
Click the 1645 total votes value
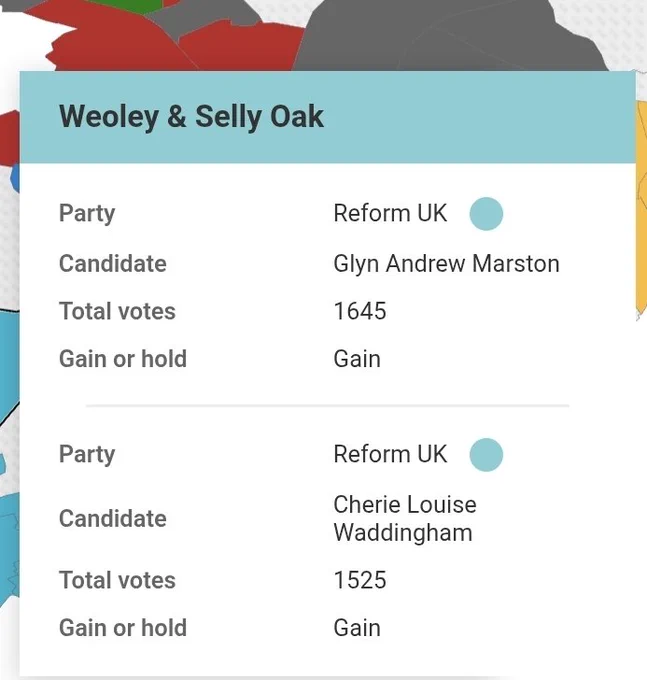360,311
